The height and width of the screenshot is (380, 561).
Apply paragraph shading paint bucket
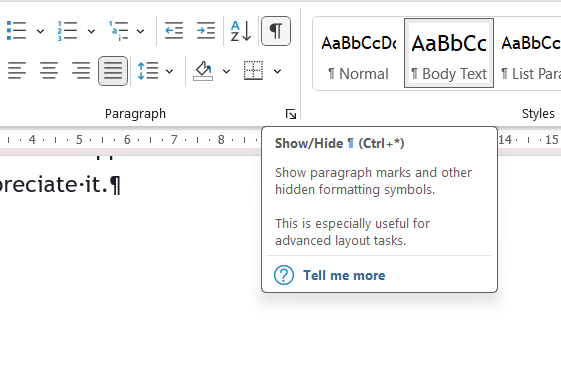coord(203,70)
